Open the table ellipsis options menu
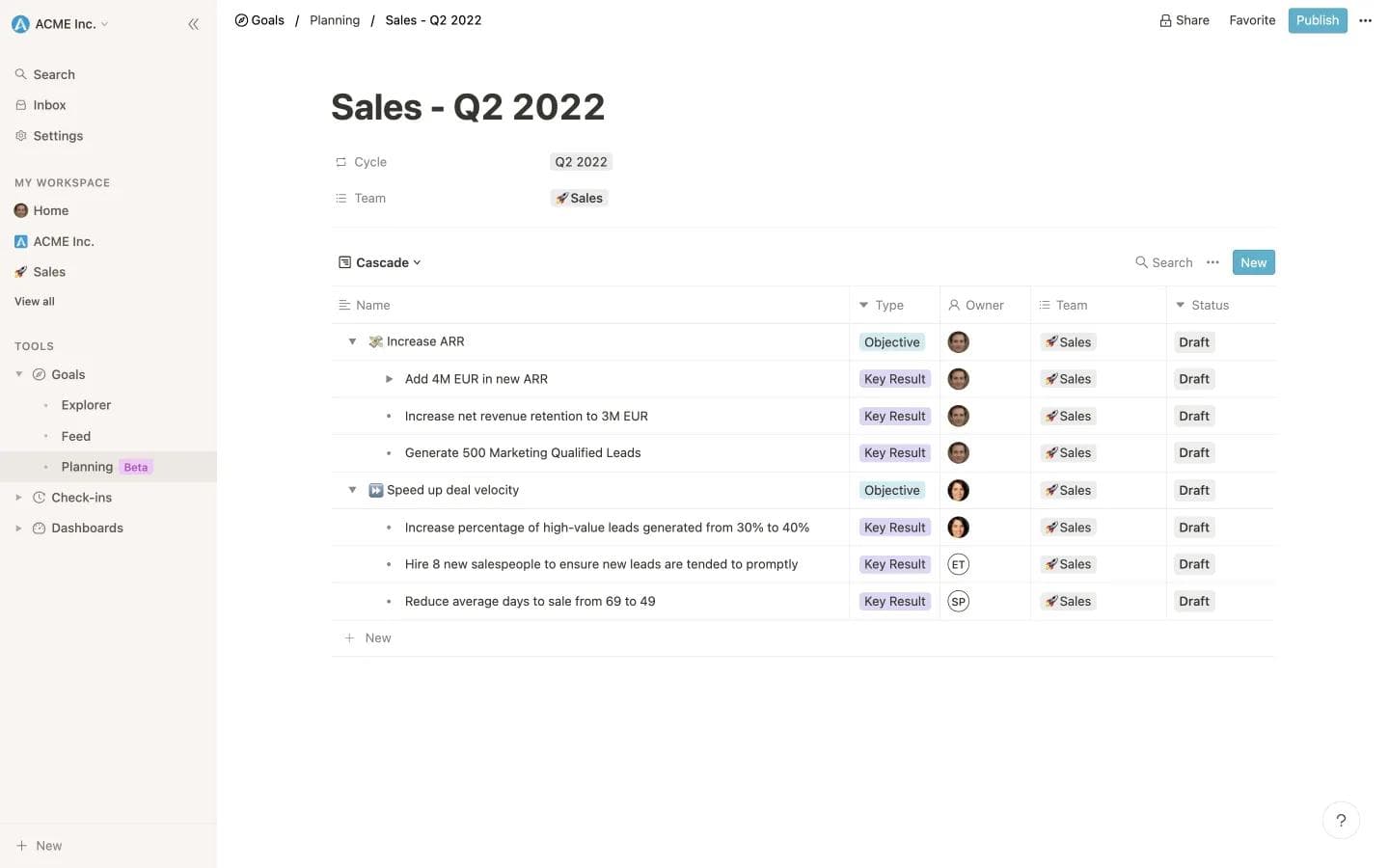This screenshot has height=868, width=1389. pos(1212,261)
